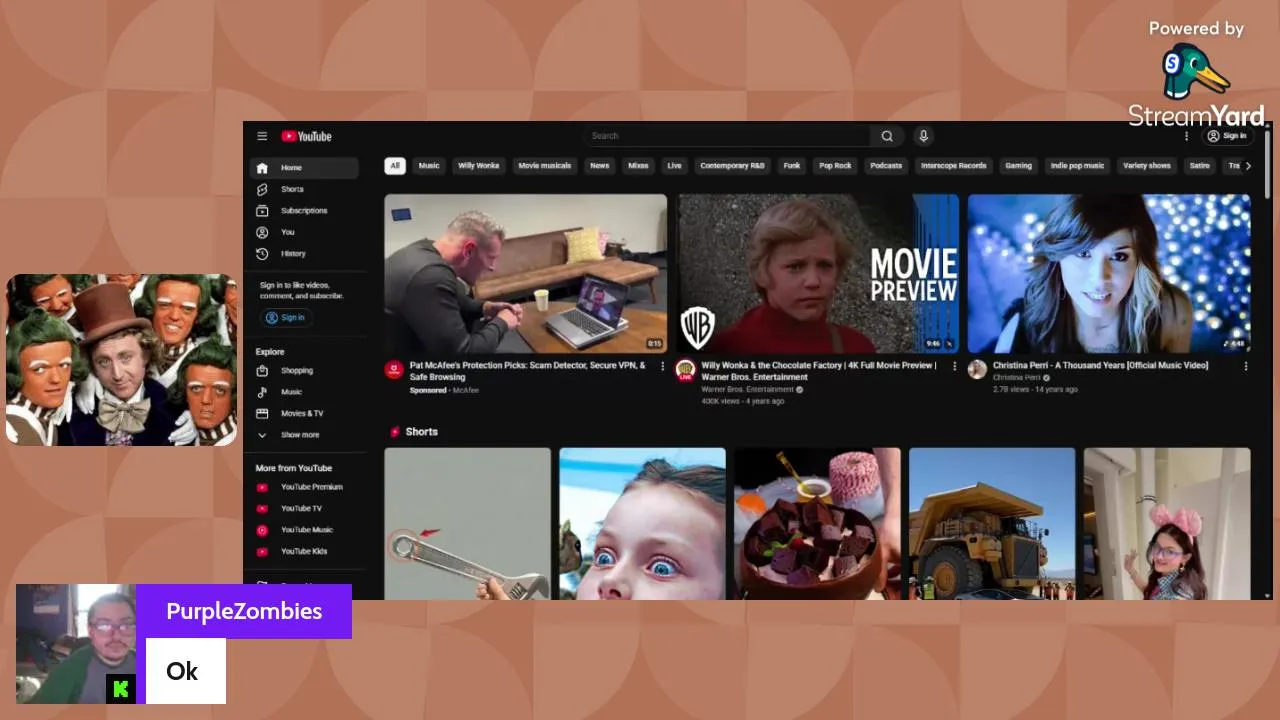Image resolution: width=1280 pixels, height=720 pixels.
Task: Select the Mixes filter chip
Action: [638, 166]
